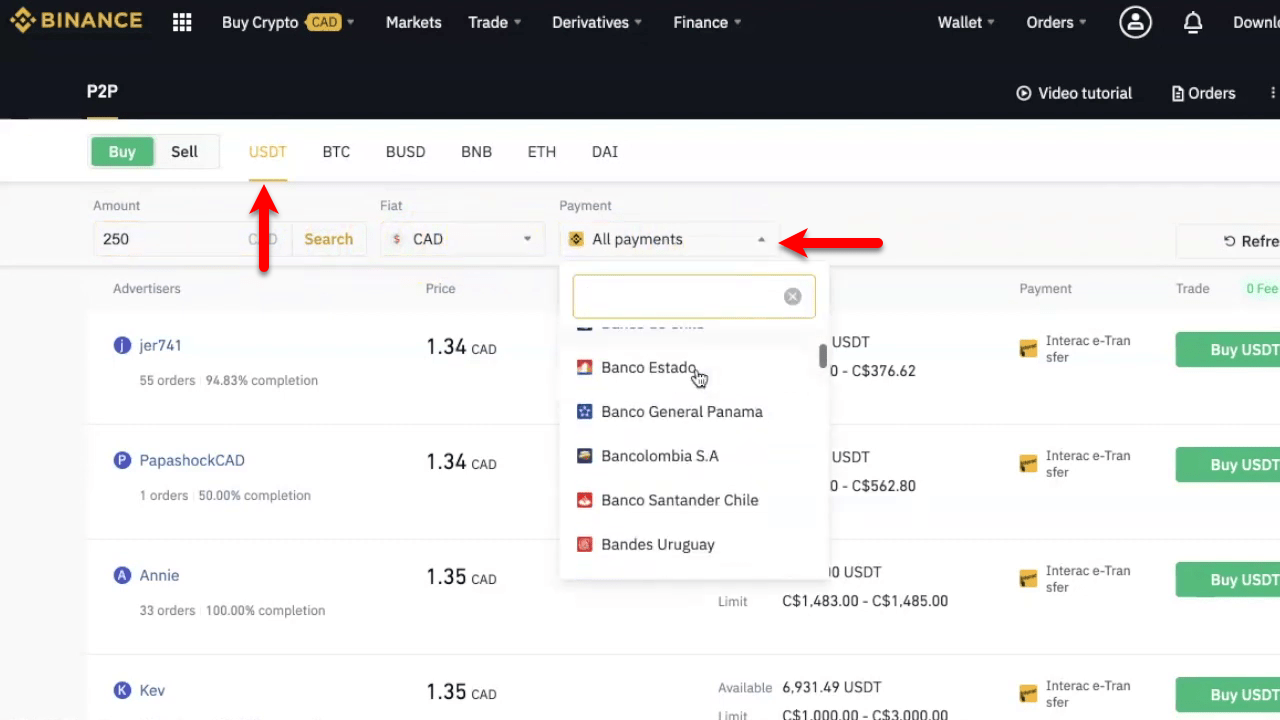This screenshot has width=1280, height=720.
Task: Click the Refresh button
Action: tap(1228, 241)
